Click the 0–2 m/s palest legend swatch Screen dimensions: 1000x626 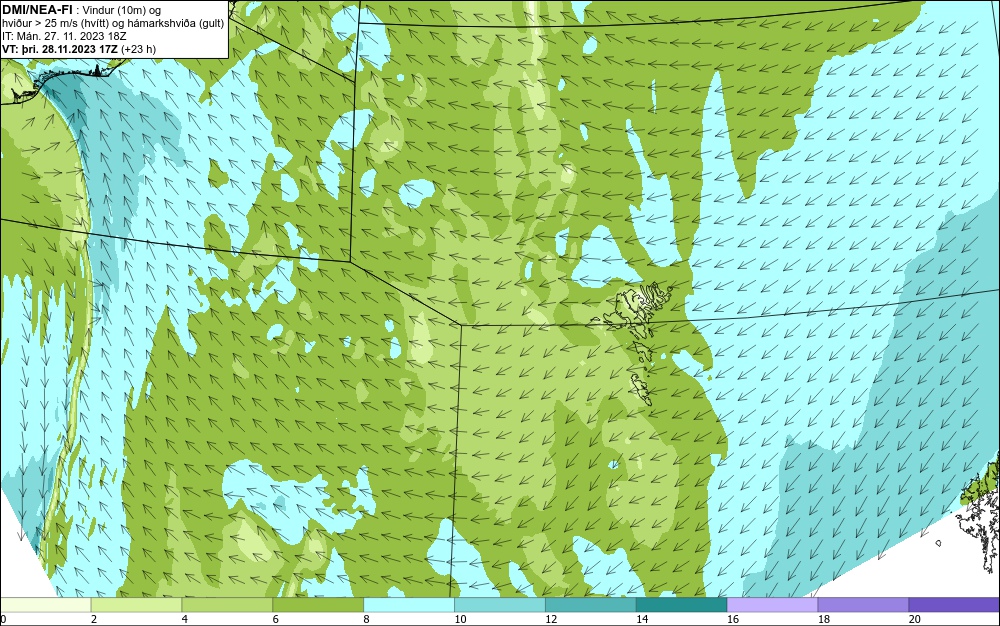coord(46,604)
